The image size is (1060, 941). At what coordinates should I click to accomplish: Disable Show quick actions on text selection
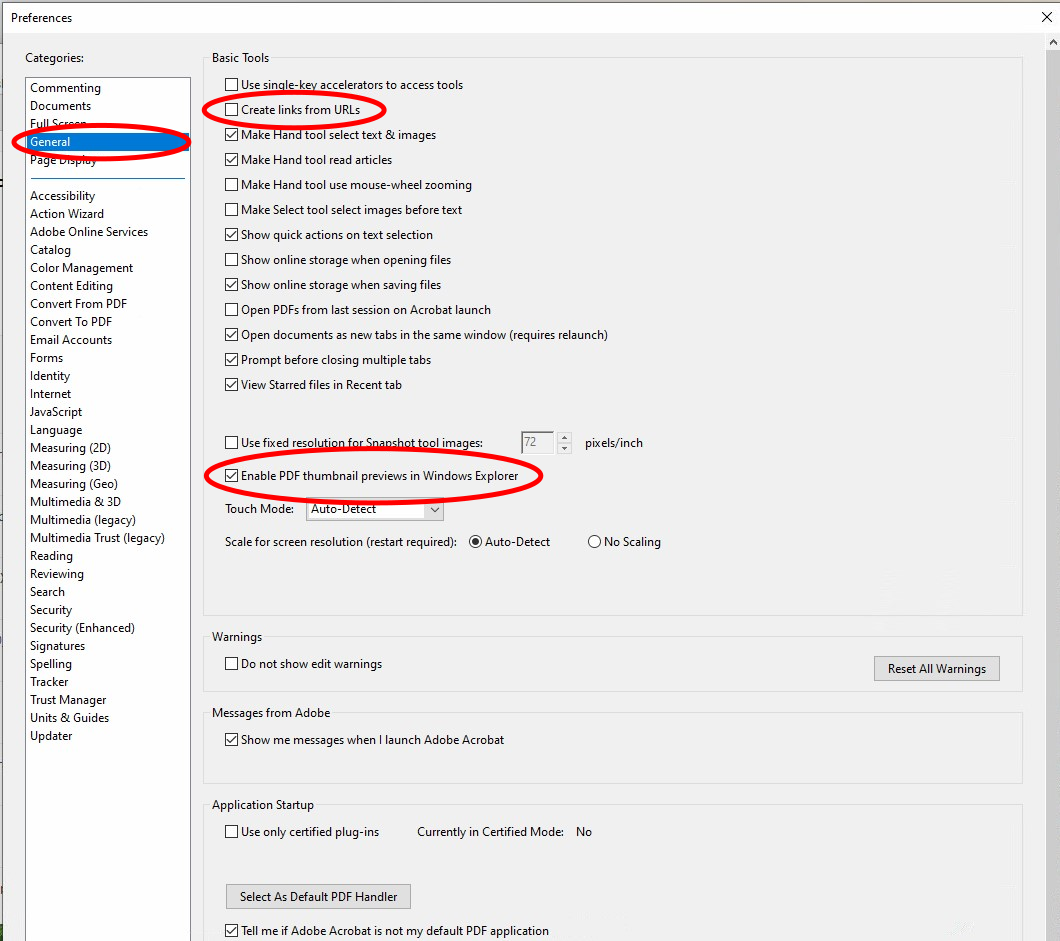[232, 235]
